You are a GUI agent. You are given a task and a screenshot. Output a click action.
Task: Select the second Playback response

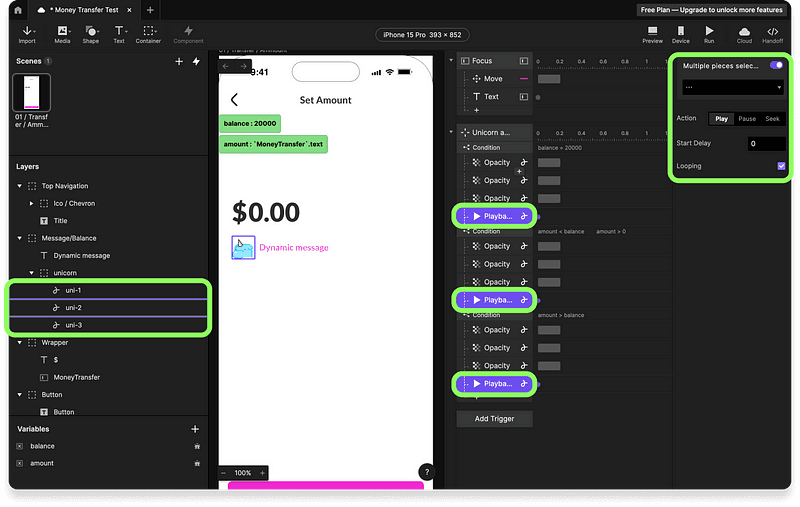494,300
